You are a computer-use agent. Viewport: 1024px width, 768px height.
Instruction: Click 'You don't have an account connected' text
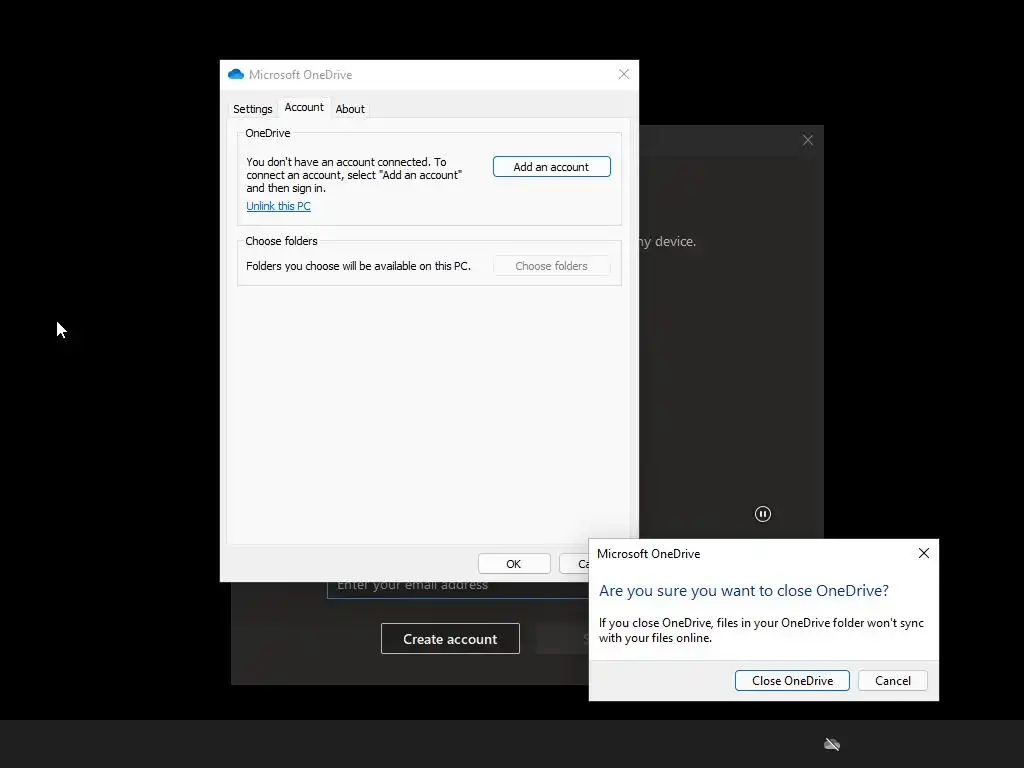click(x=354, y=175)
